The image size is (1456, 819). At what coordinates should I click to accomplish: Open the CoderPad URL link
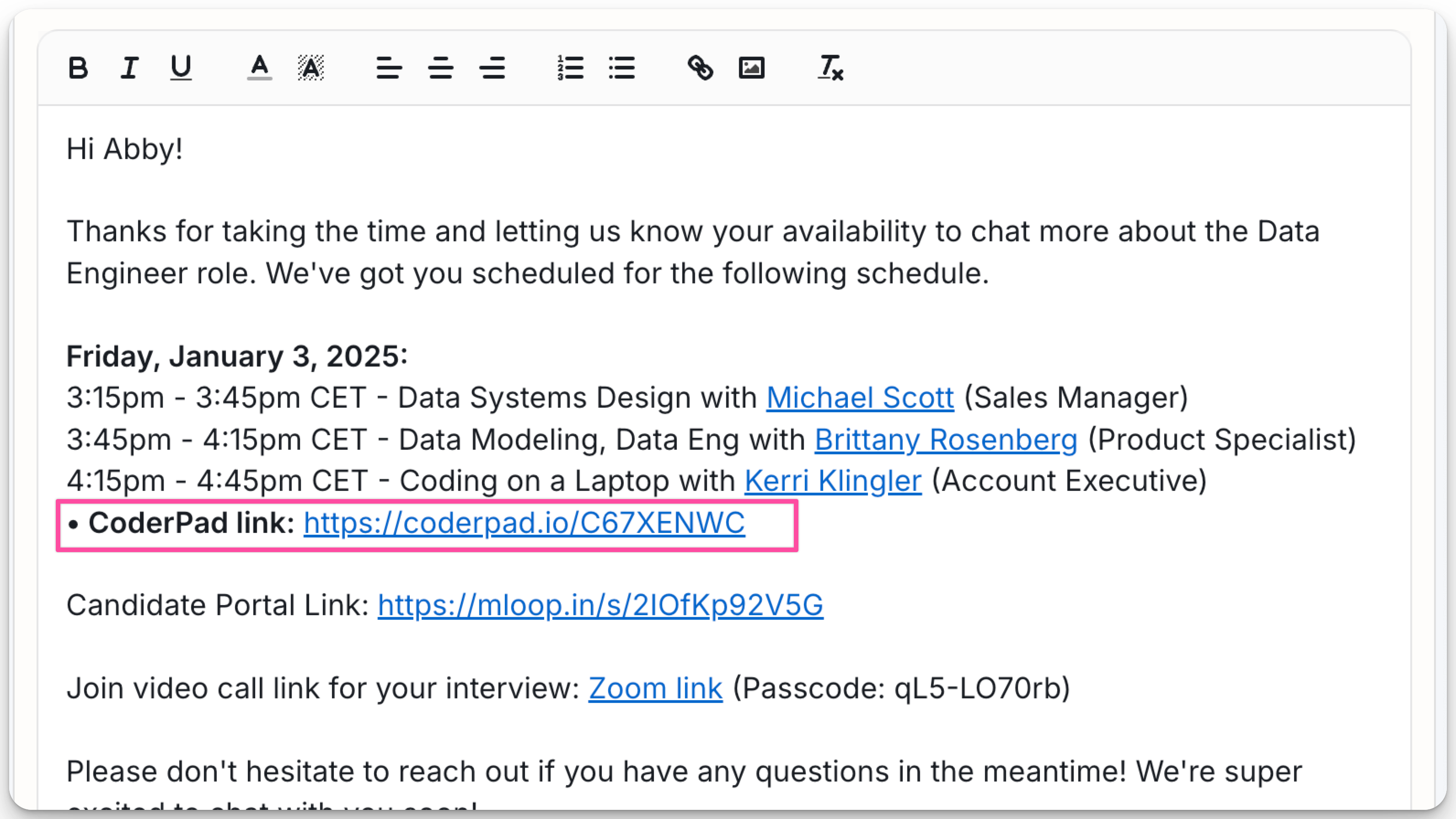[x=524, y=523]
